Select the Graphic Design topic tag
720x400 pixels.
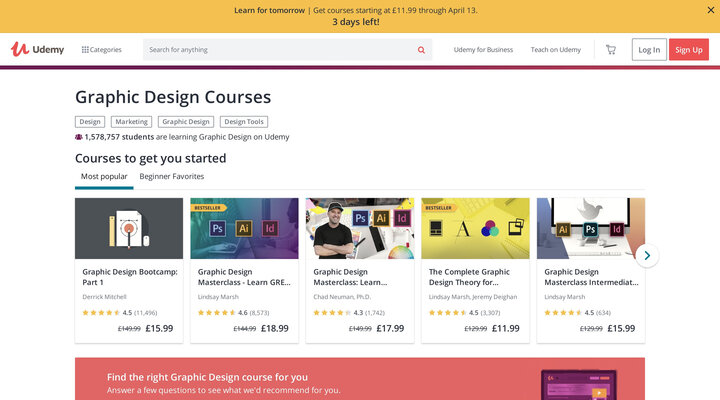[186, 122]
